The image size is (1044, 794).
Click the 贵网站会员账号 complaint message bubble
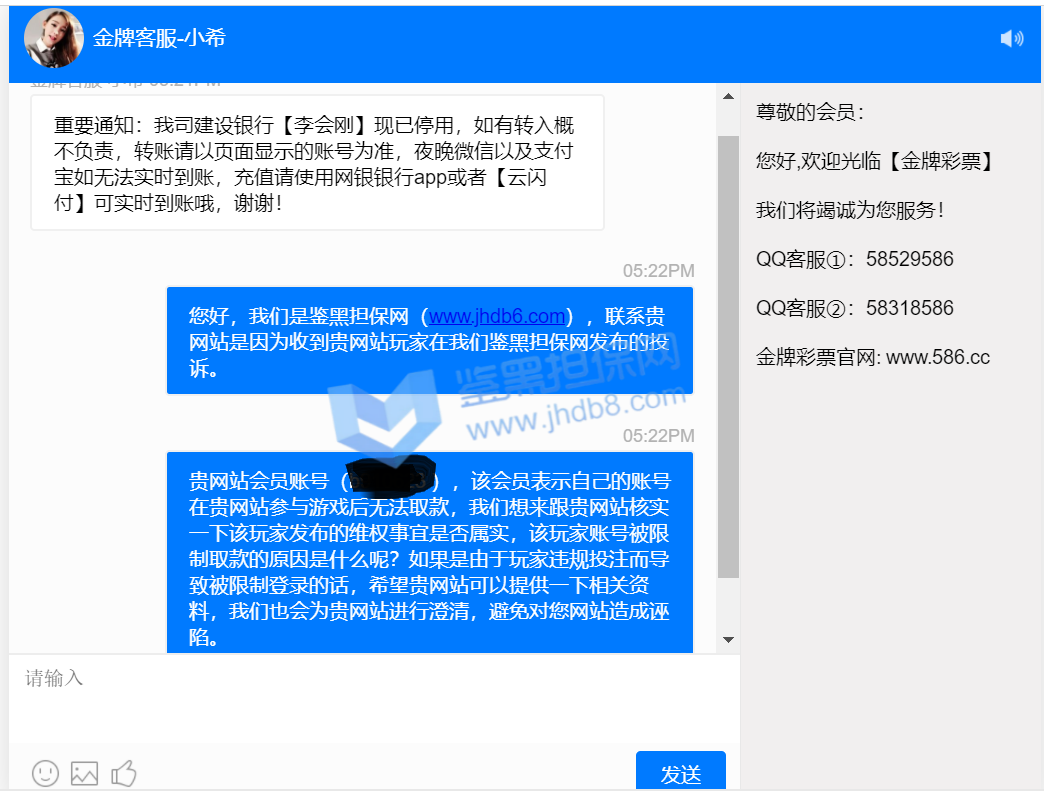tap(429, 555)
